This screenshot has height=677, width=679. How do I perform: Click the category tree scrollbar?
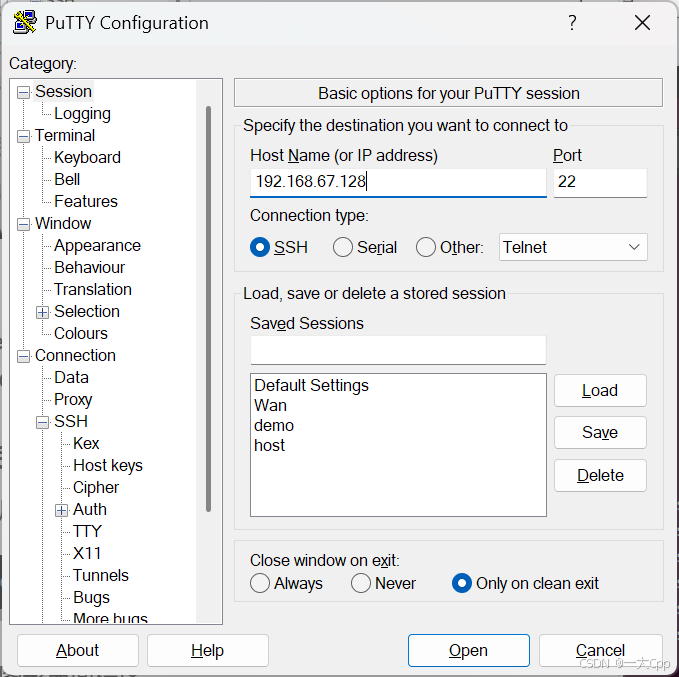[208, 309]
